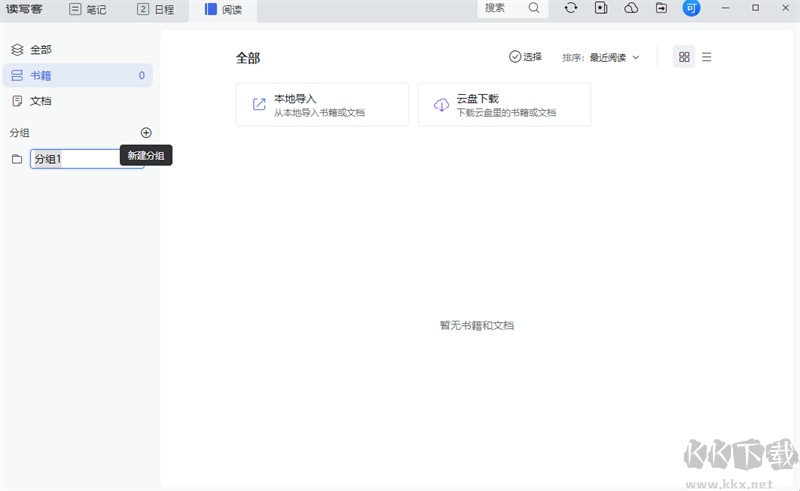This screenshot has height=491, width=800.
Task: Click the magnifier search icon
Action: [x=534, y=8]
